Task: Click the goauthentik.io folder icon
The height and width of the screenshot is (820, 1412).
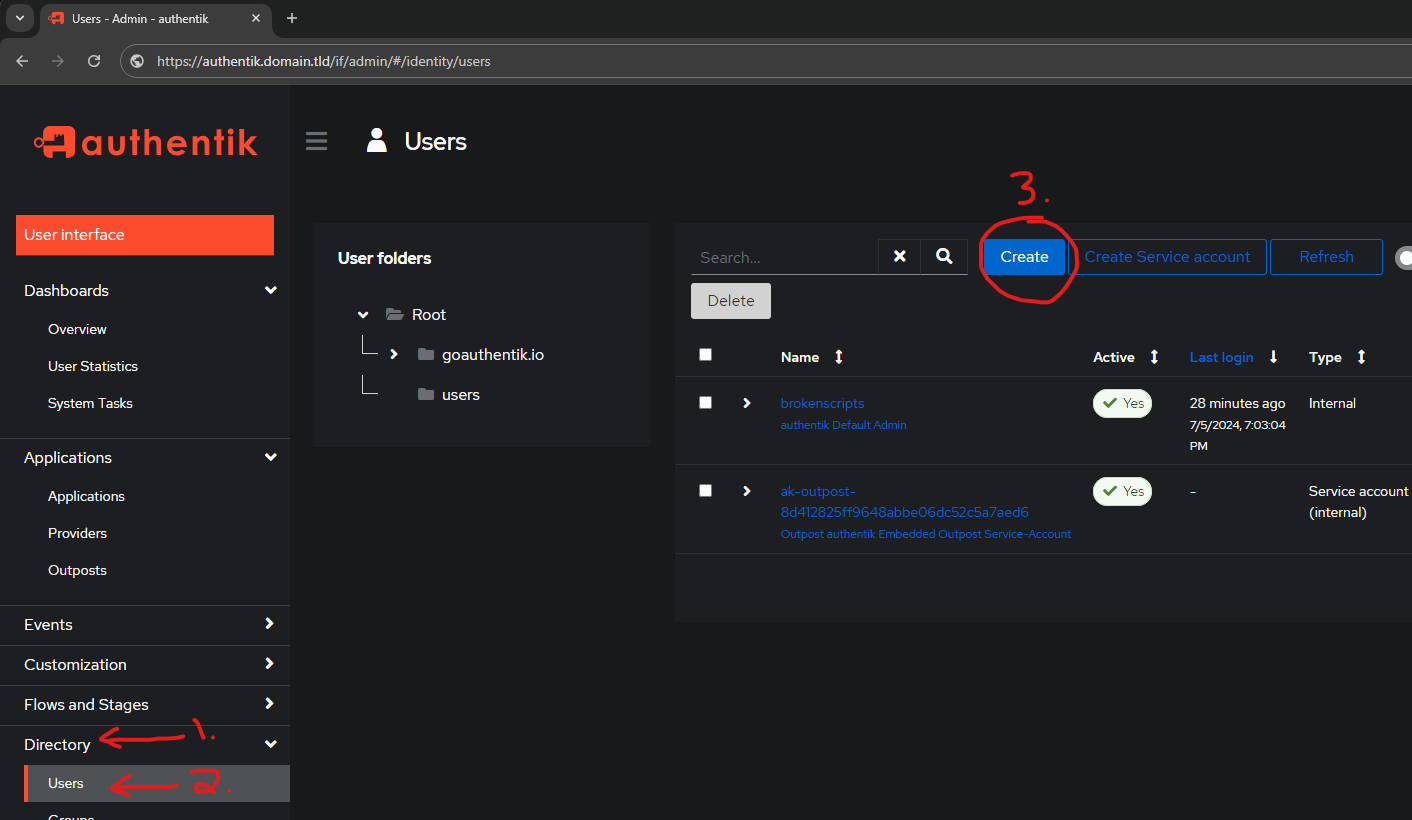Action: (x=426, y=354)
